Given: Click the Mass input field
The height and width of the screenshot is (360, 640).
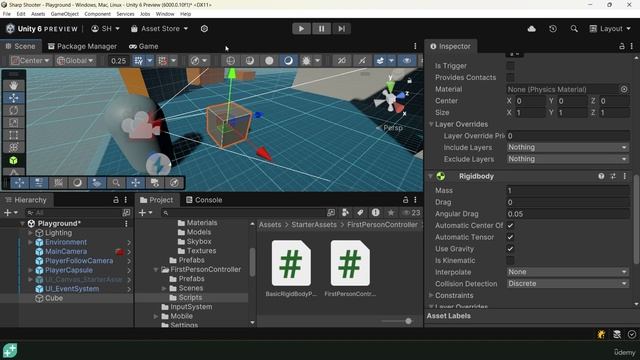Looking at the screenshot, I should coord(567,191).
